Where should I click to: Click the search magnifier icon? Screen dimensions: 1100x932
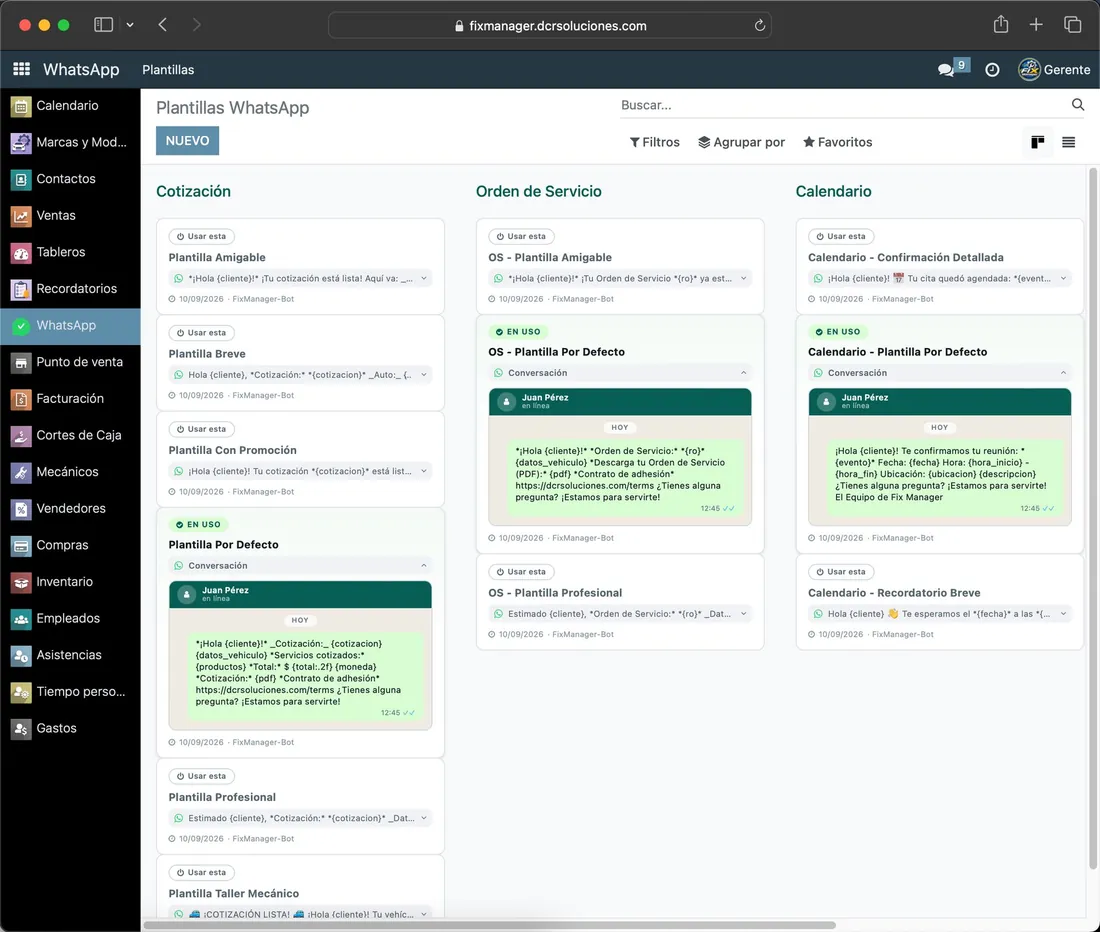[x=1078, y=104]
